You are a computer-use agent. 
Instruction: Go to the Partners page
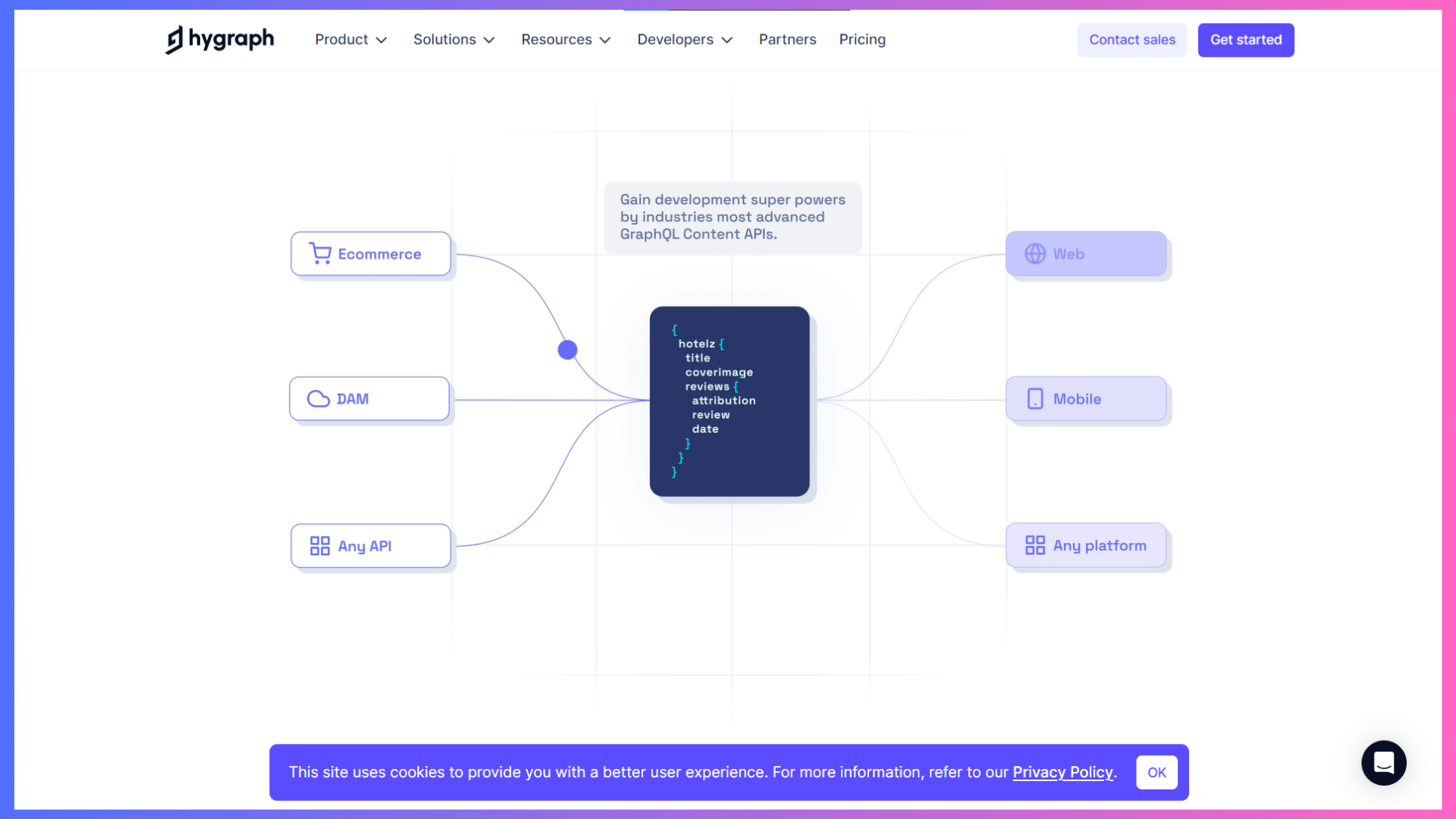787,39
